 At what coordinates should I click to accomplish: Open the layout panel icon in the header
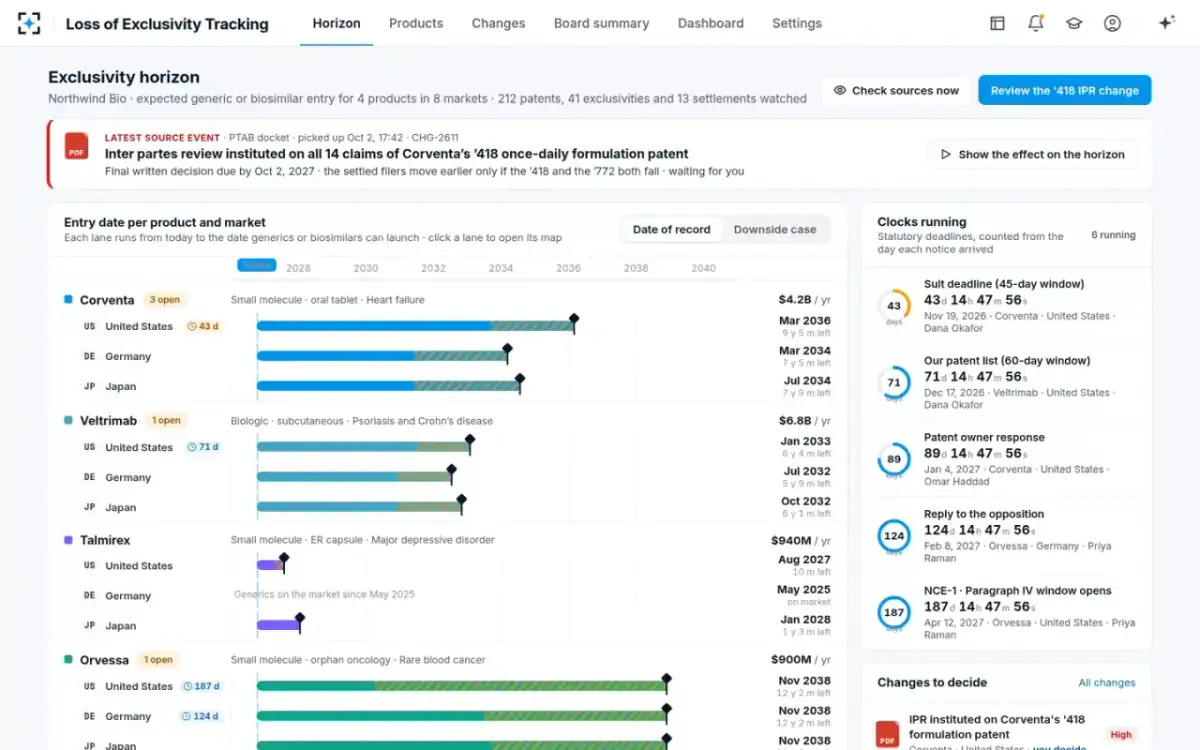(997, 23)
